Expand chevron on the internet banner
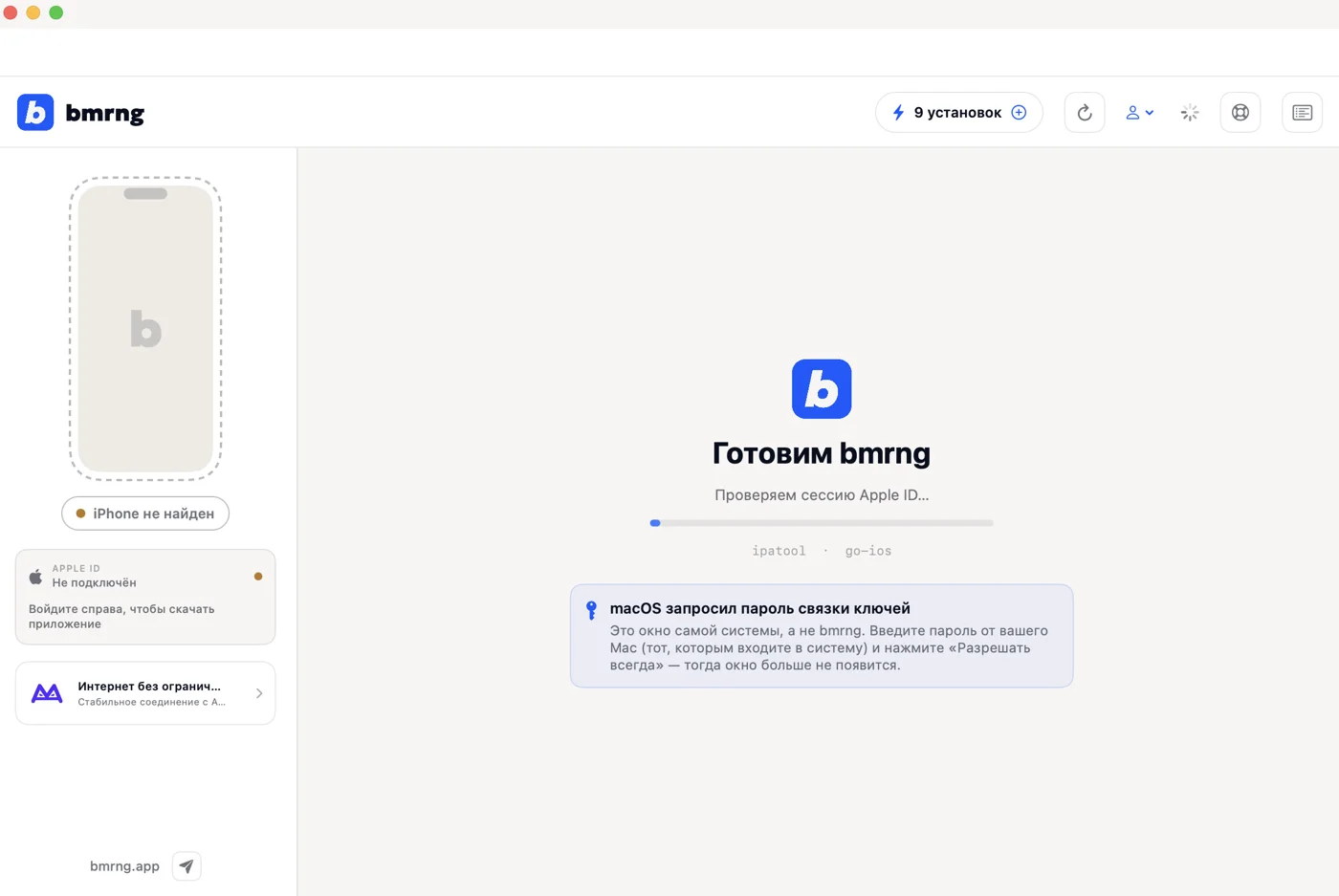Viewport: 1339px width, 896px height. 259,693
